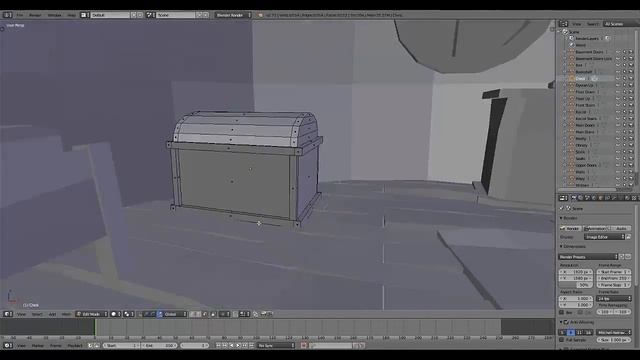640x360 pixels.
Task: Click the scene browse icon in top bar
Action: [150, 15]
